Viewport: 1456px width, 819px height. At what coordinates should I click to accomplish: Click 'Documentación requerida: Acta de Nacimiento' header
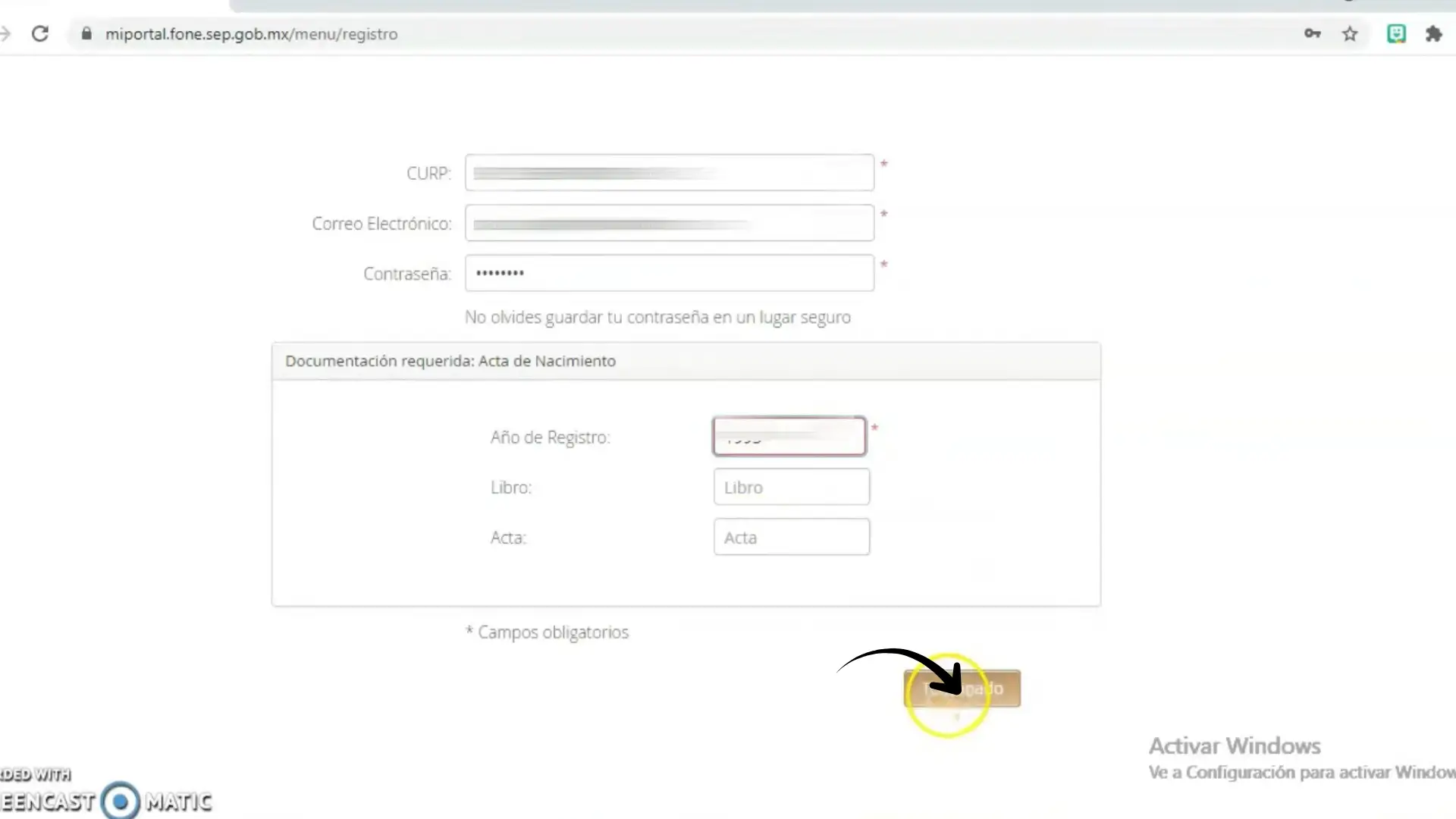(x=450, y=361)
